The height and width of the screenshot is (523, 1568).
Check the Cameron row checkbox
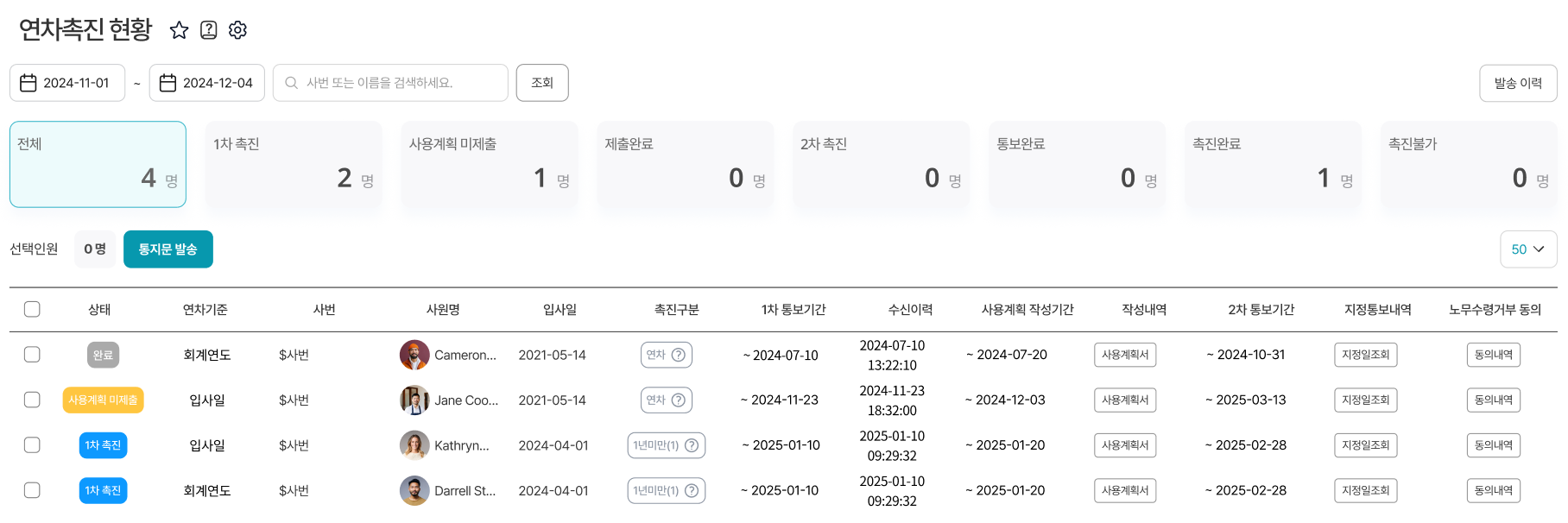click(x=32, y=355)
